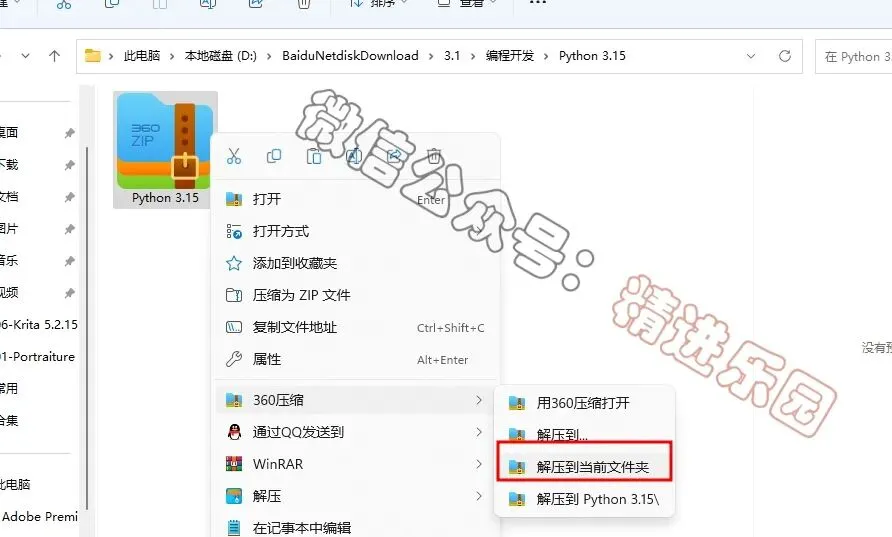The image size is (892, 537).
Task: Open the 查看 view dropdown
Action: [x=466, y=4]
